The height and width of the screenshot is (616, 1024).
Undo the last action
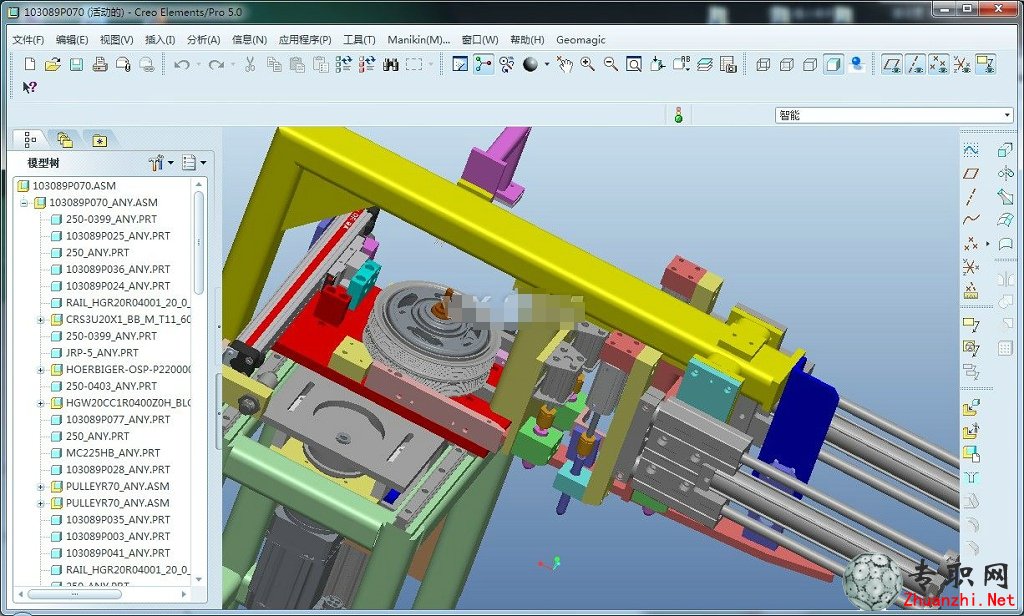coord(182,64)
